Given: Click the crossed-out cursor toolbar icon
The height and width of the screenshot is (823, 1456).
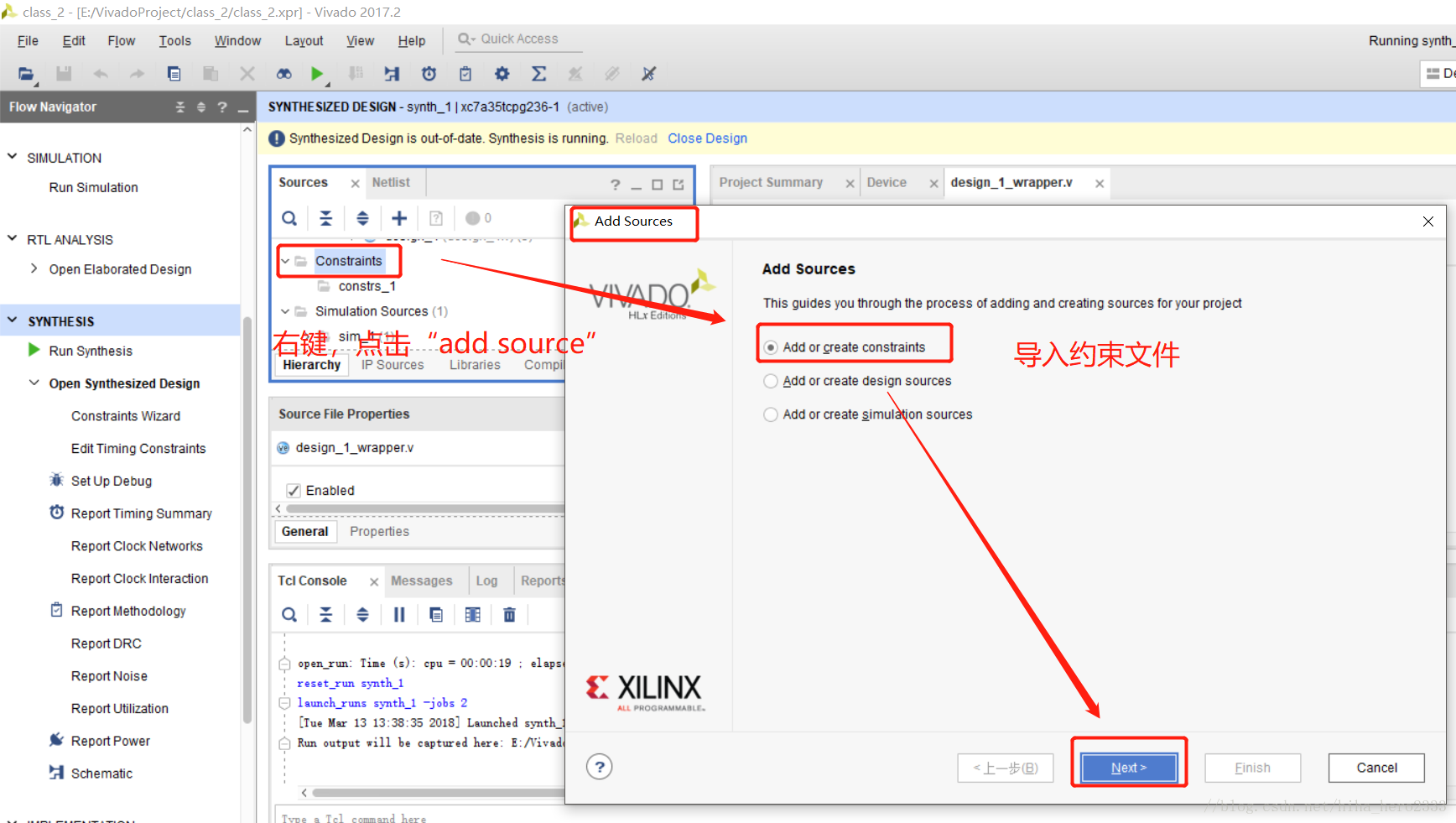Looking at the screenshot, I should (648, 74).
